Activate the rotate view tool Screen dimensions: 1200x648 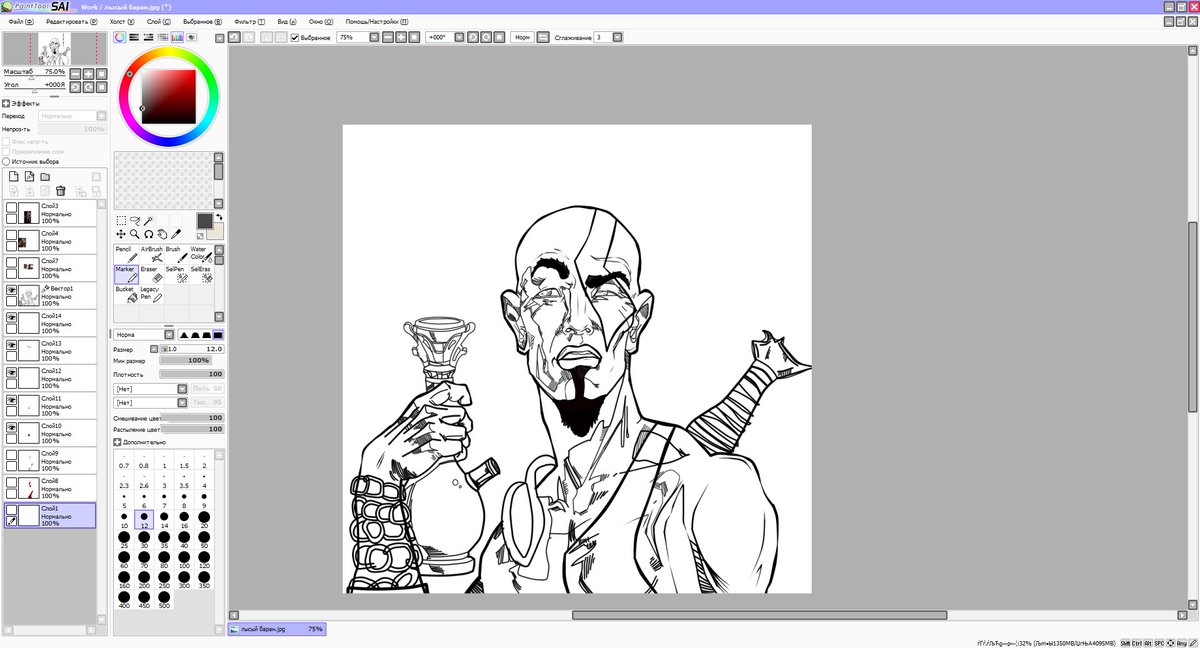point(148,234)
